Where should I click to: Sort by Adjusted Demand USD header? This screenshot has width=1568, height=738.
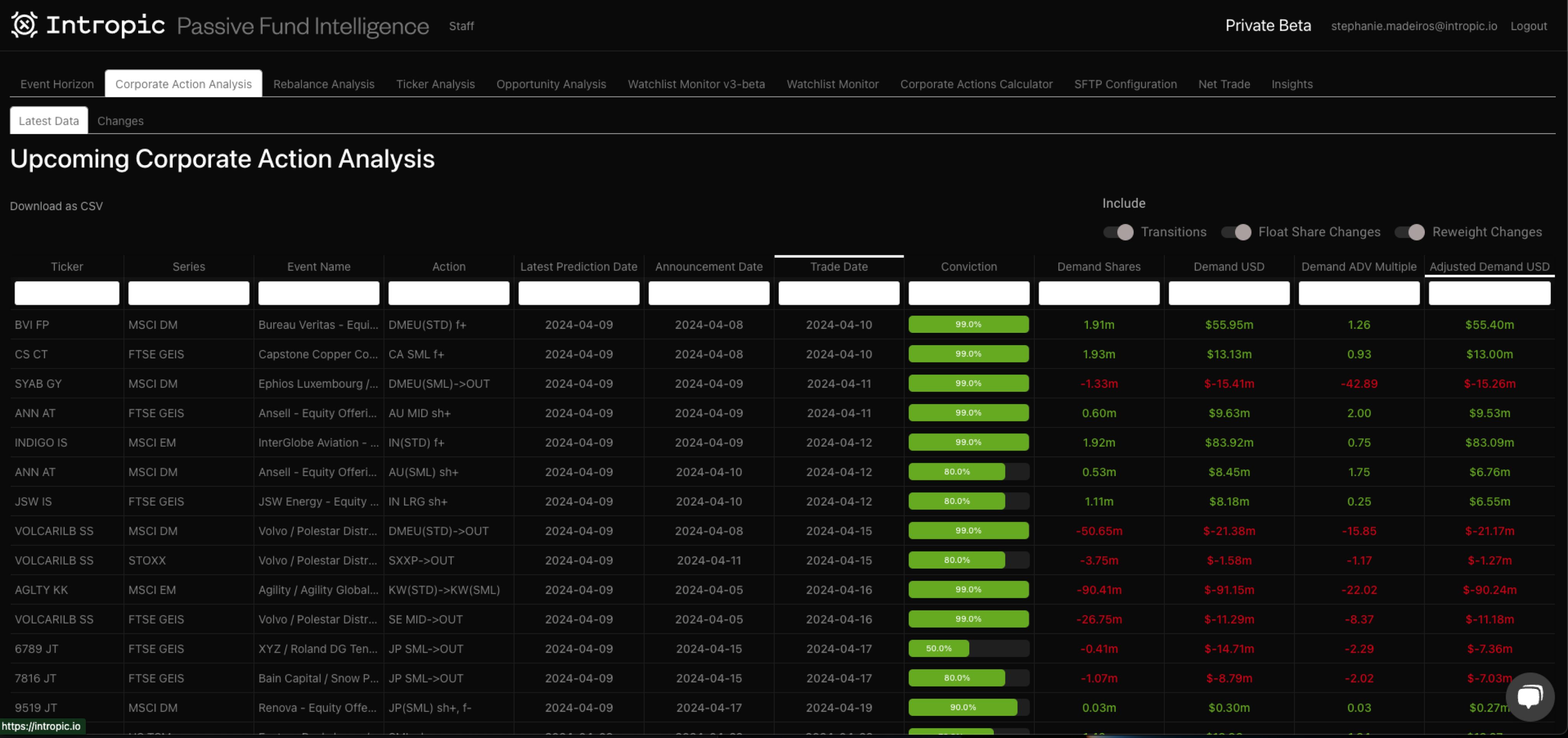[1489, 267]
